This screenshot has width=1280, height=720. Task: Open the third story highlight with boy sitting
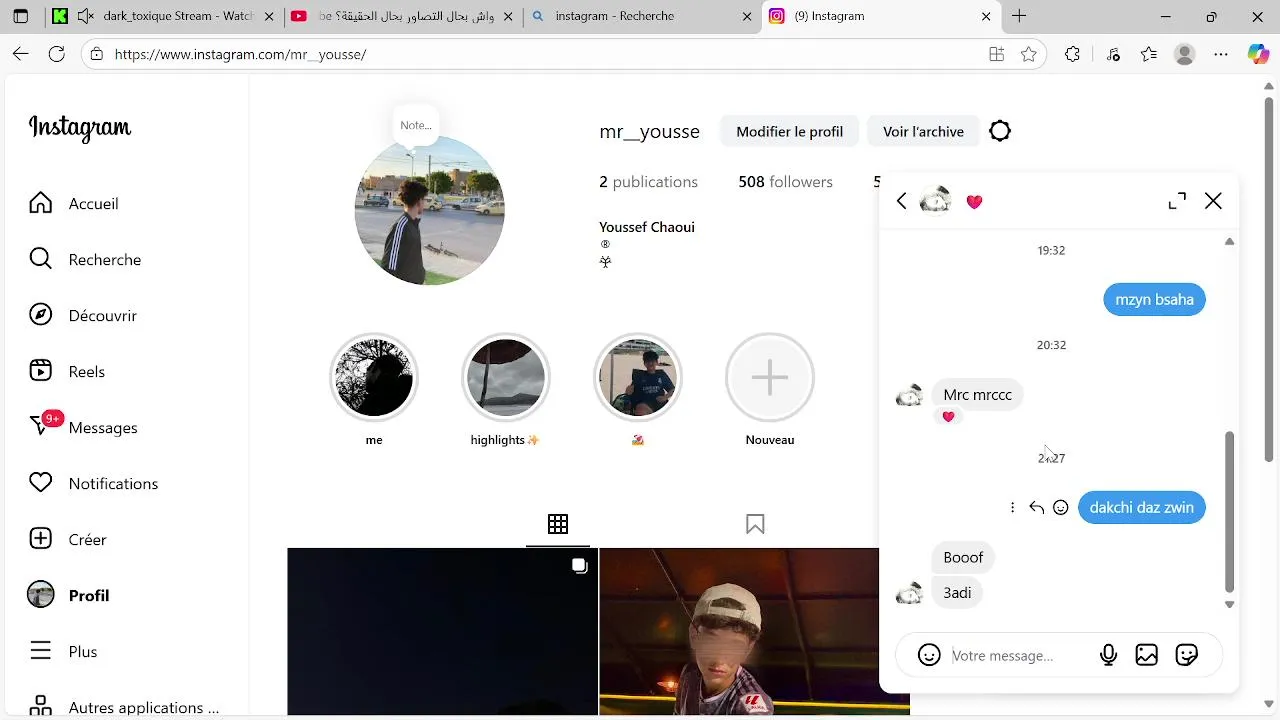pos(638,378)
